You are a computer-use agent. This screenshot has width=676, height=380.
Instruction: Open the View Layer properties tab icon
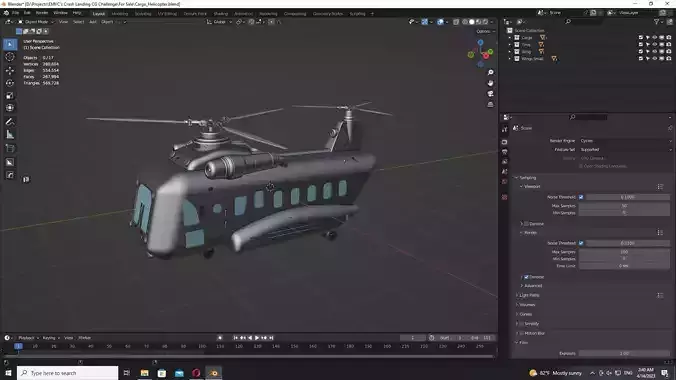(x=504, y=162)
